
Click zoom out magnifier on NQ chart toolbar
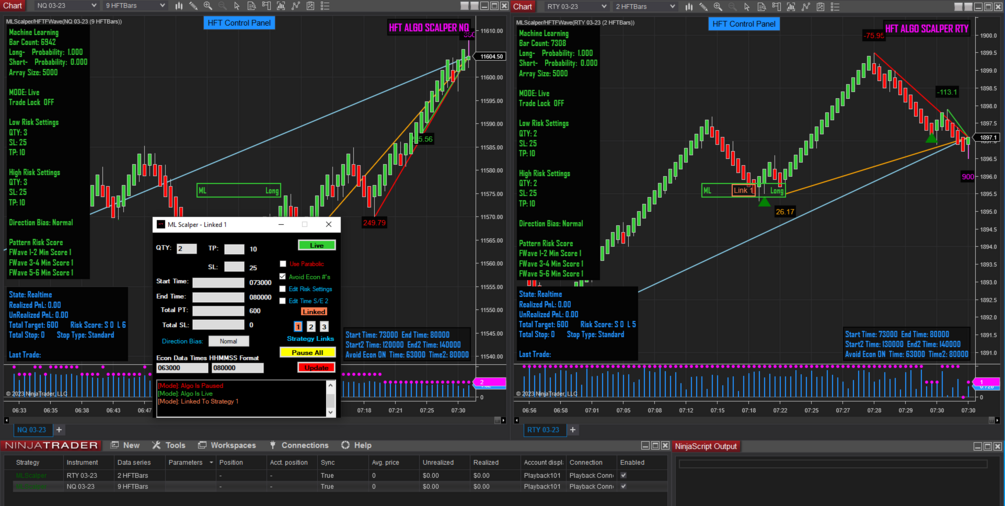tap(222, 6)
